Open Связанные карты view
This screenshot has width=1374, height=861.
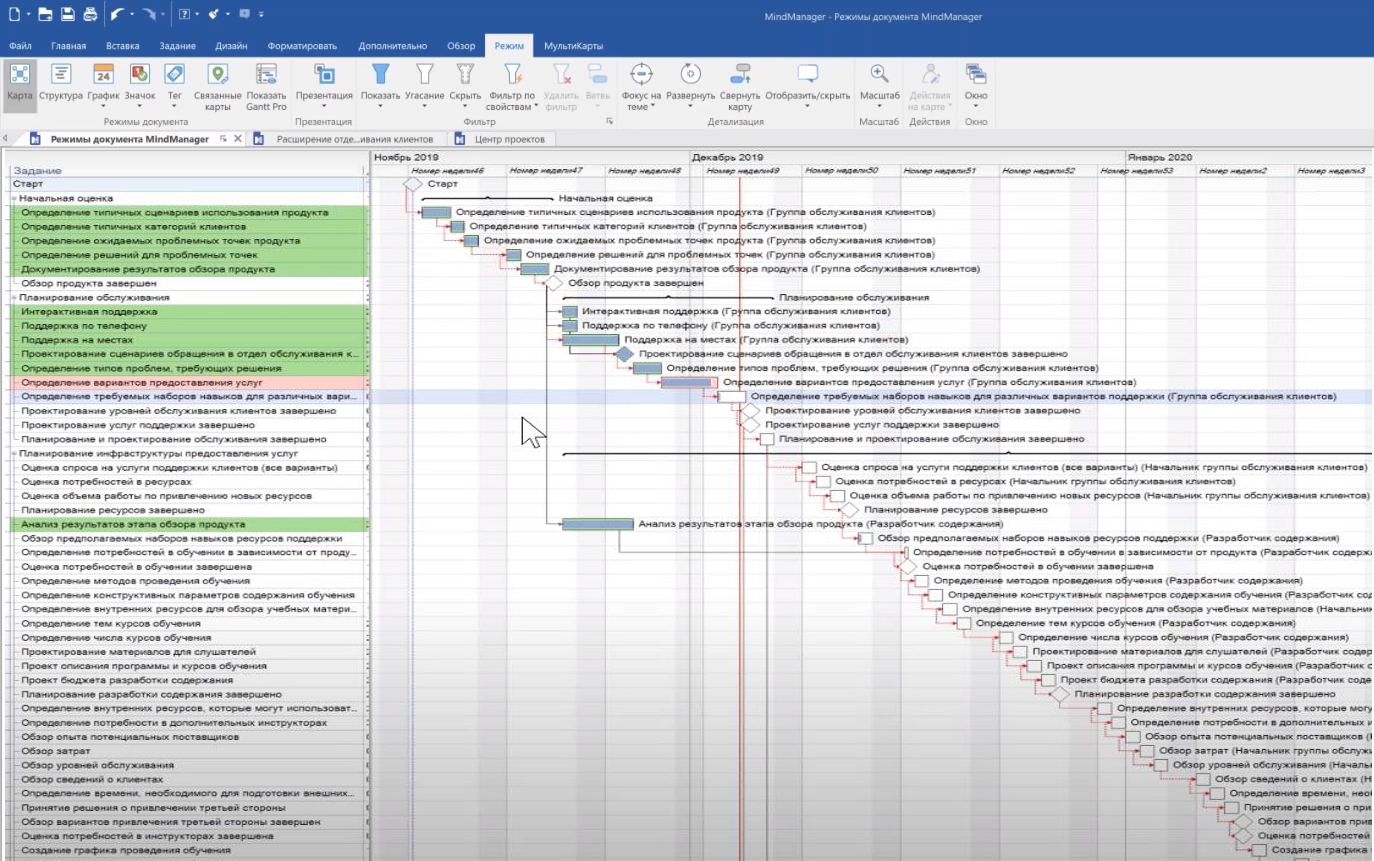(217, 87)
